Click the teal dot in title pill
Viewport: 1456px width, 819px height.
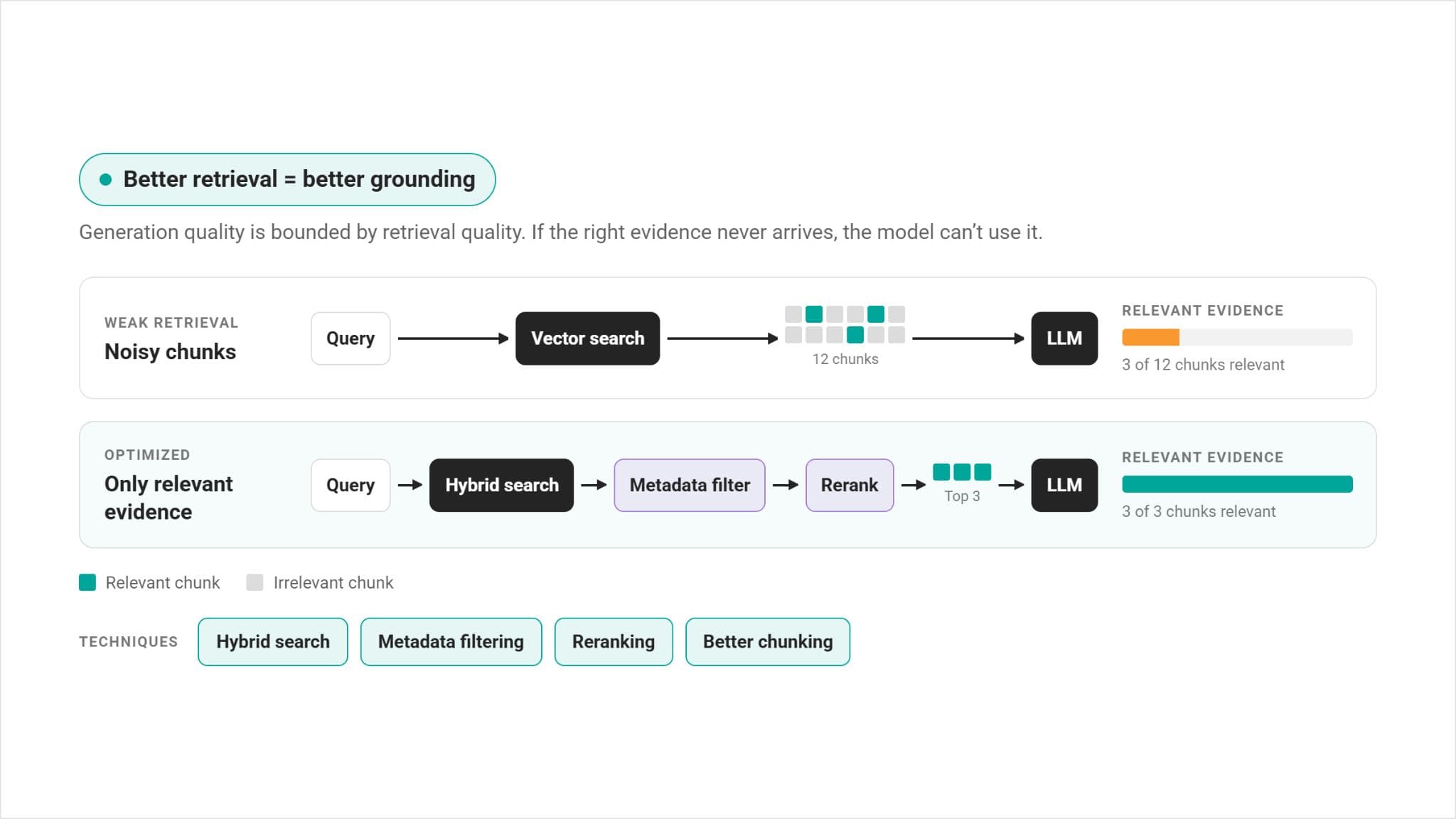tap(106, 179)
